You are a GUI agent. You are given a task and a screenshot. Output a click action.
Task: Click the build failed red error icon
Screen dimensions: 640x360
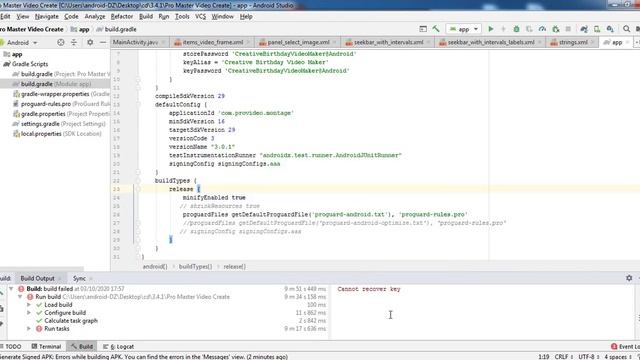(x=21, y=289)
